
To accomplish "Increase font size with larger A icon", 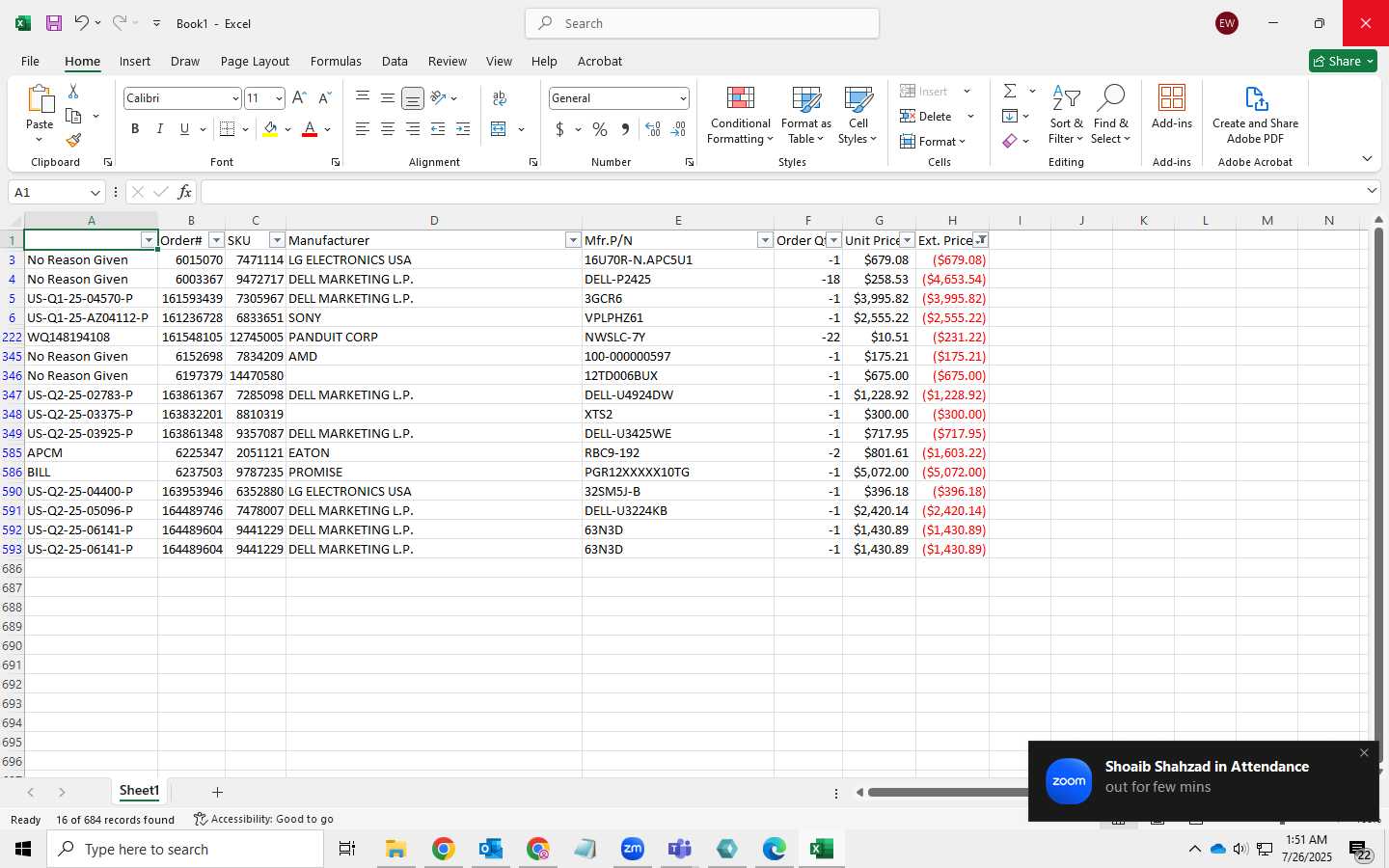I will (299, 98).
